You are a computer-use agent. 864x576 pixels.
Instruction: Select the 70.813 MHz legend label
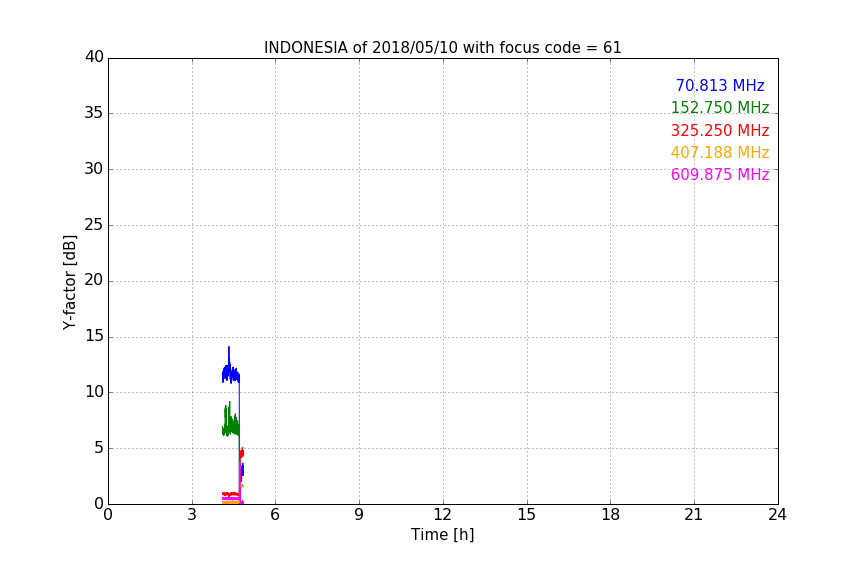[720, 86]
